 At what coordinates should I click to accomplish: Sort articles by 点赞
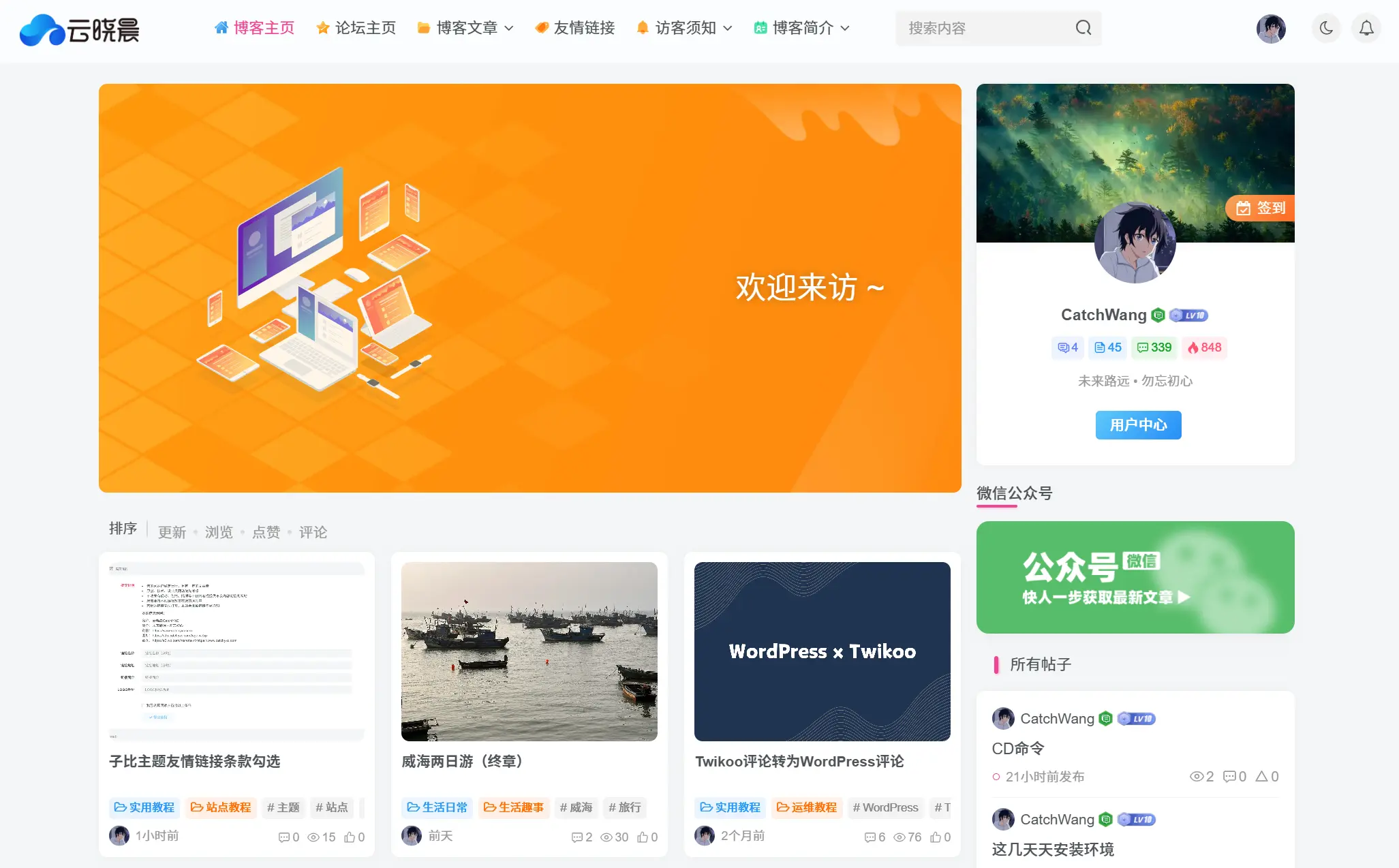(266, 532)
